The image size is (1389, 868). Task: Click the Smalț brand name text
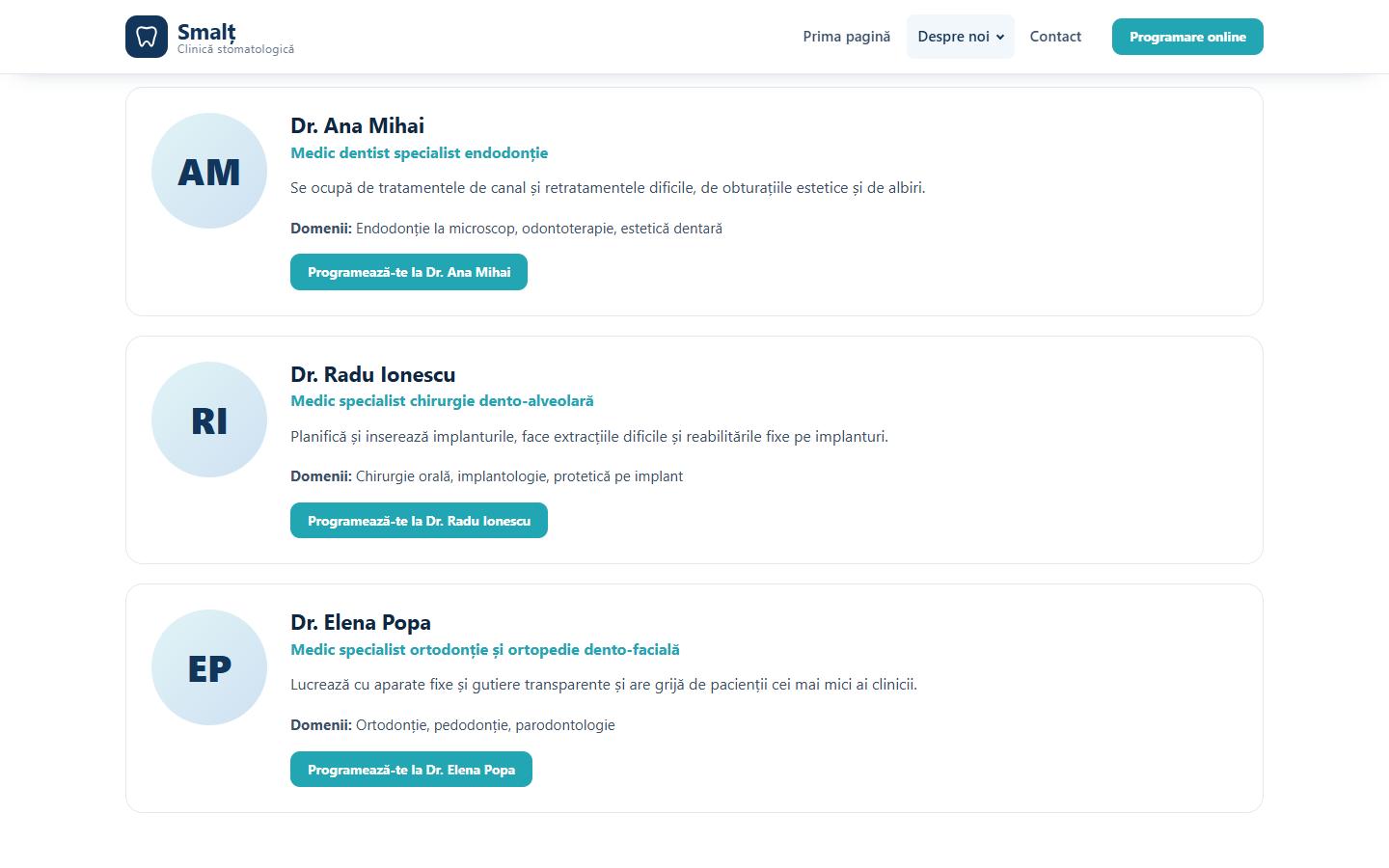click(x=206, y=31)
